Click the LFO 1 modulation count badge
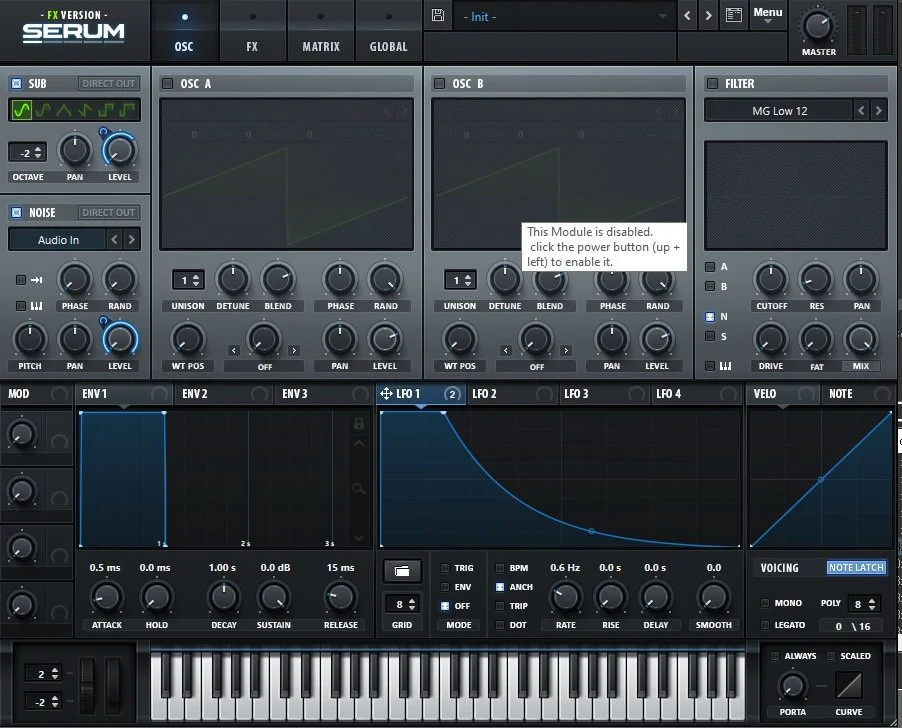 coord(452,394)
